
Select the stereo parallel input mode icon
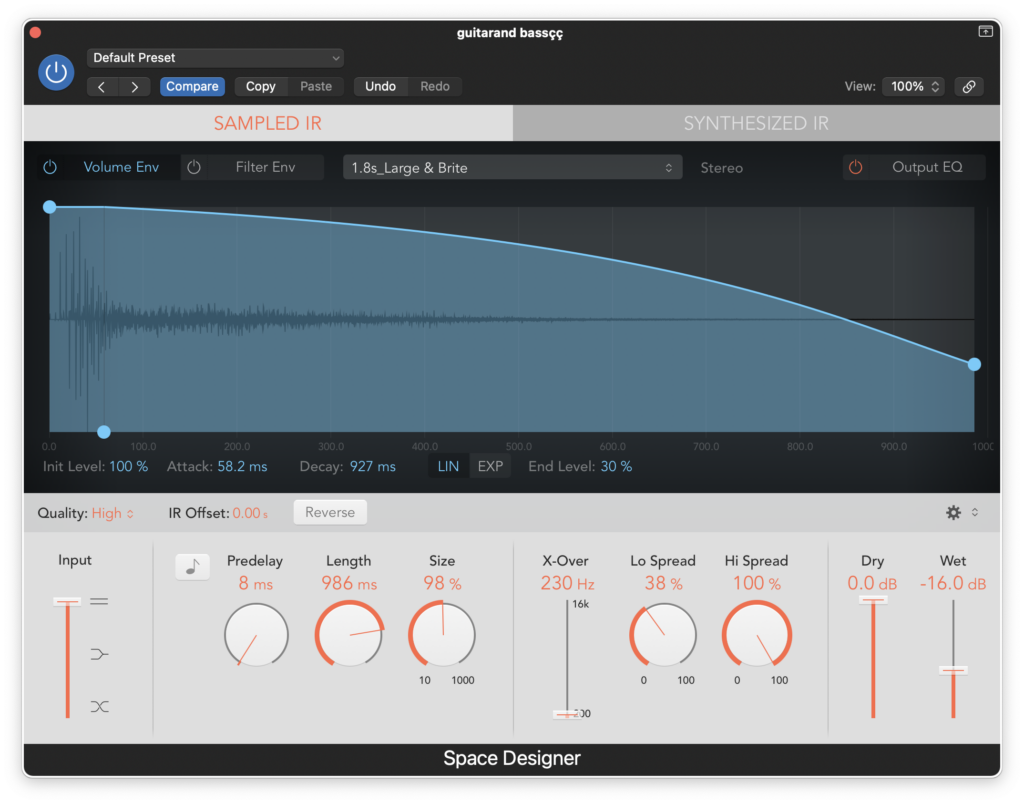(x=99, y=602)
